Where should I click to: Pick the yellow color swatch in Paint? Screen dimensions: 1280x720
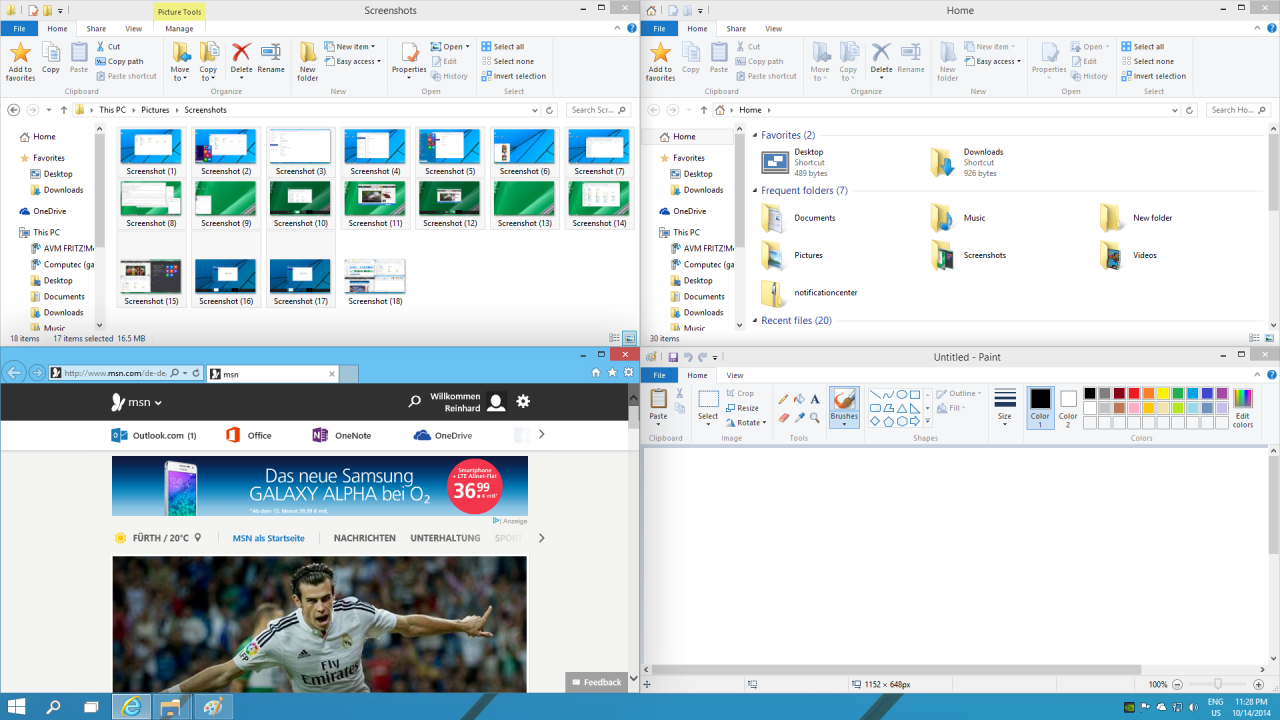1163,394
